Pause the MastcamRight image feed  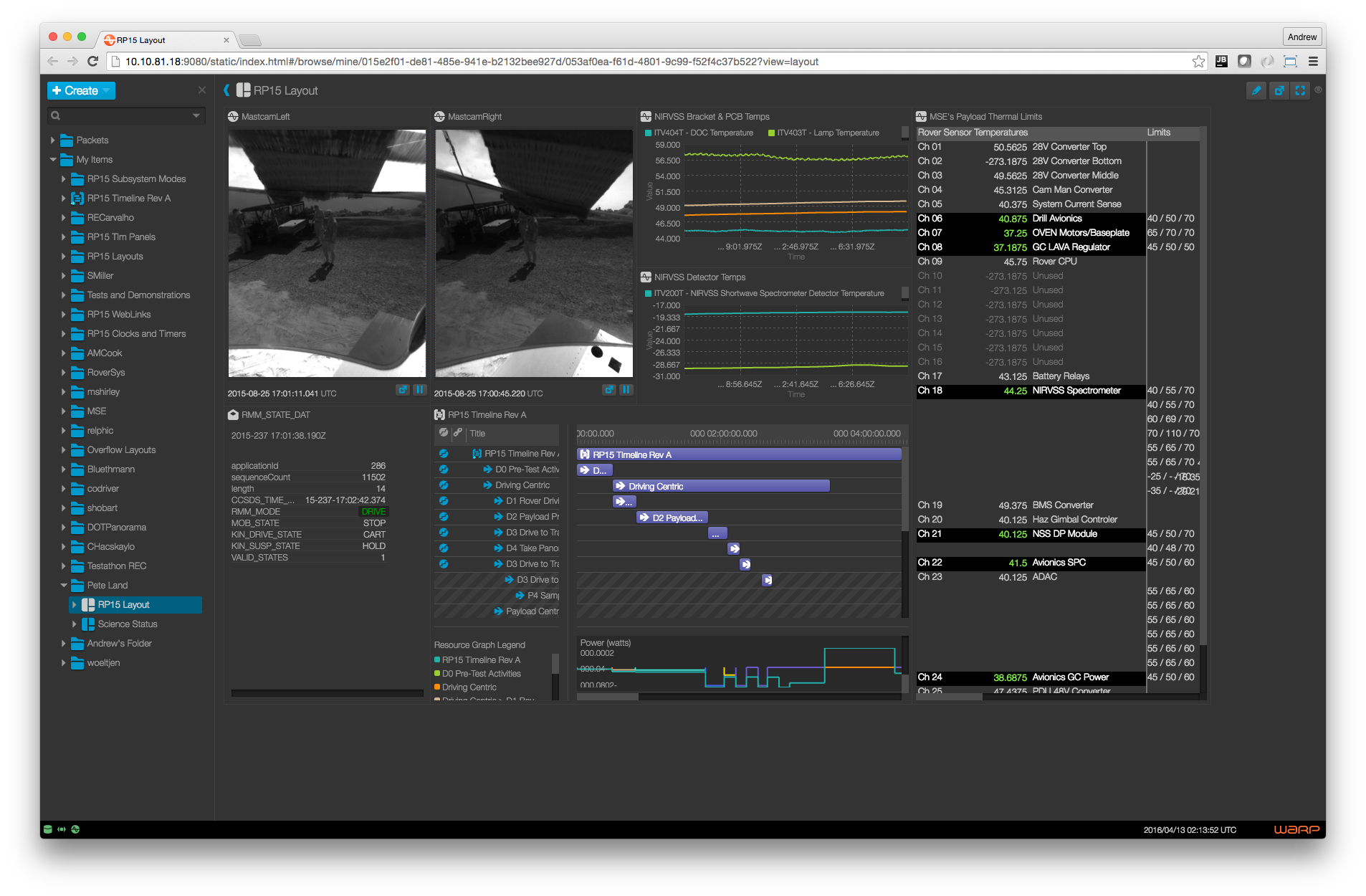click(626, 390)
